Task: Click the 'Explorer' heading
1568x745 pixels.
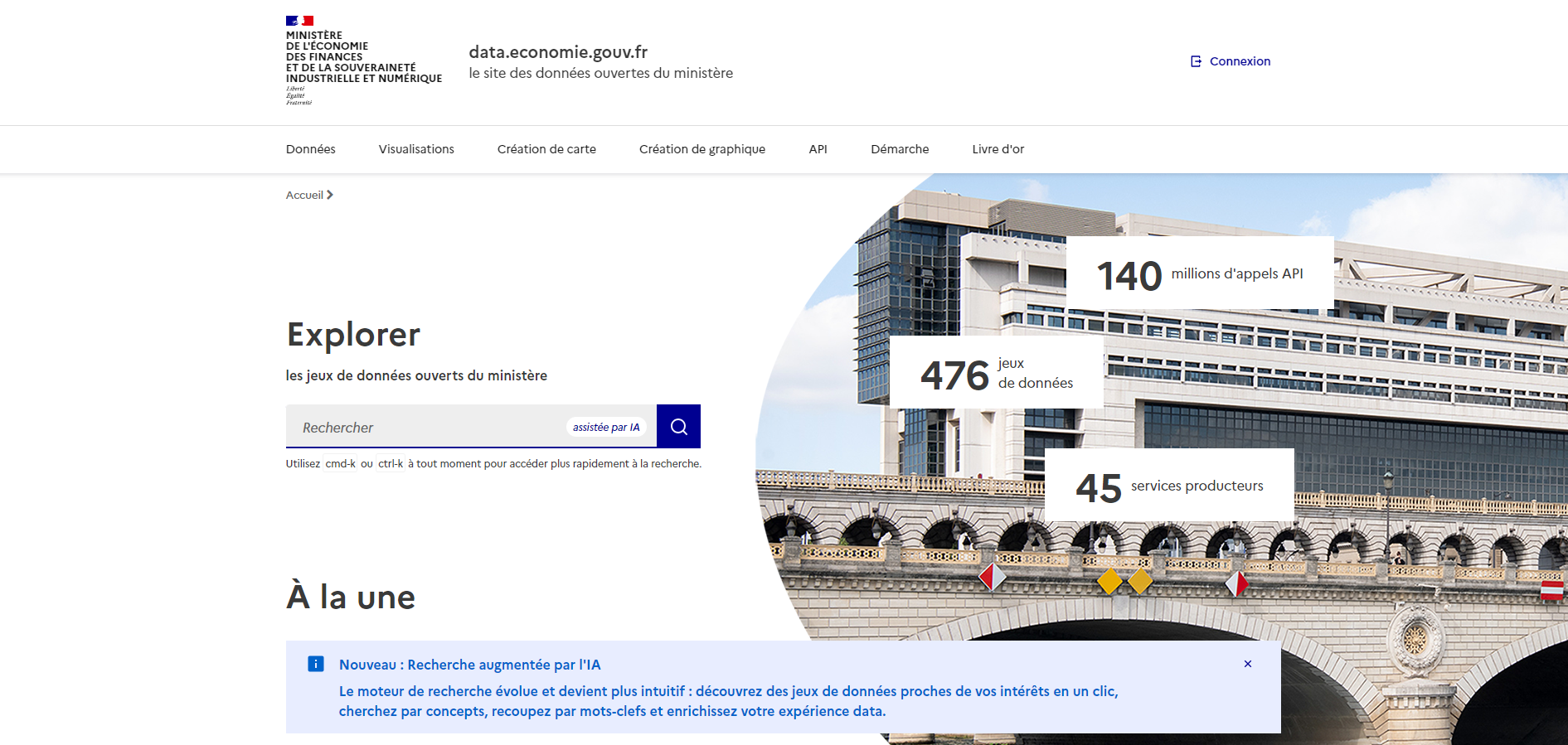Action: tap(353, 335)
